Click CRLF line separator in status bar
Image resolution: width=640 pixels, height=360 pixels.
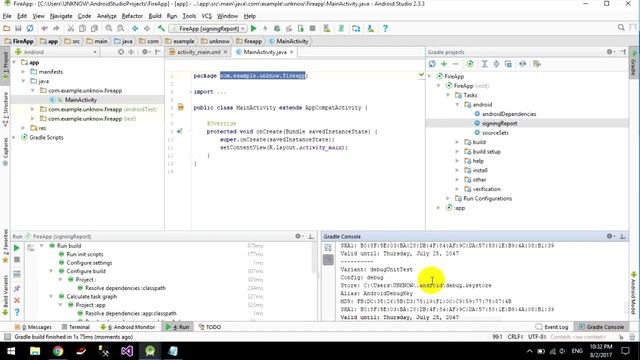tap(515, 337)
